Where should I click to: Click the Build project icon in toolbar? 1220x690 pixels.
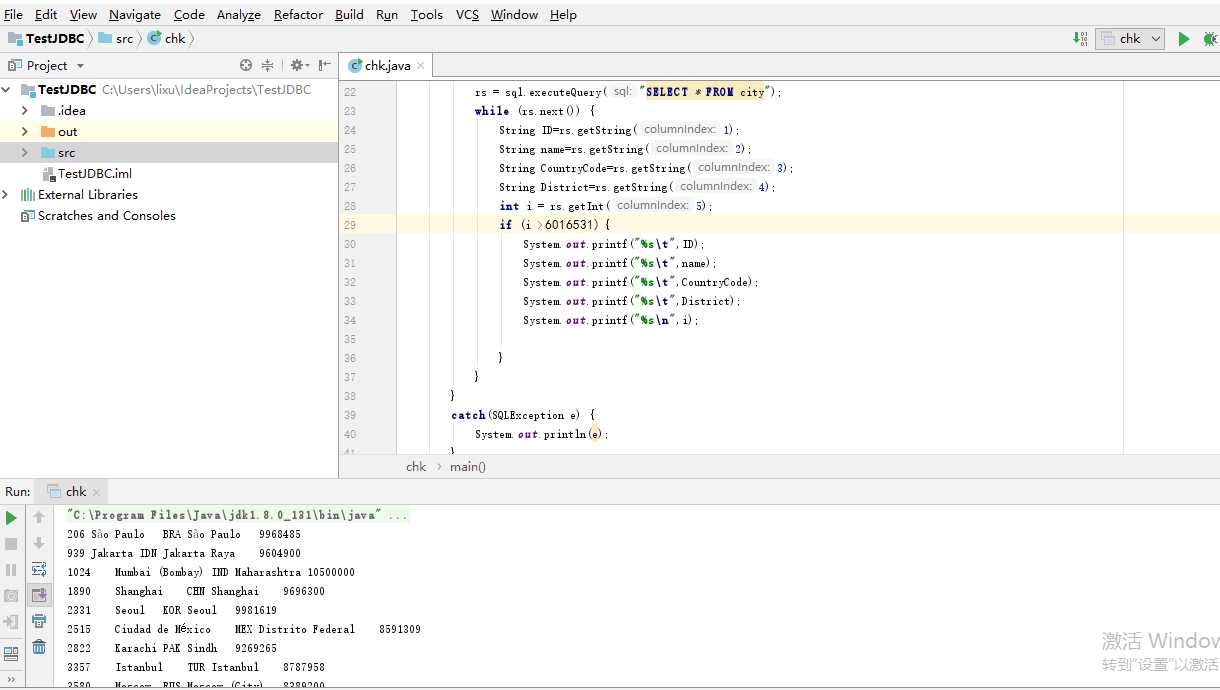click(x=1081, y=38)
